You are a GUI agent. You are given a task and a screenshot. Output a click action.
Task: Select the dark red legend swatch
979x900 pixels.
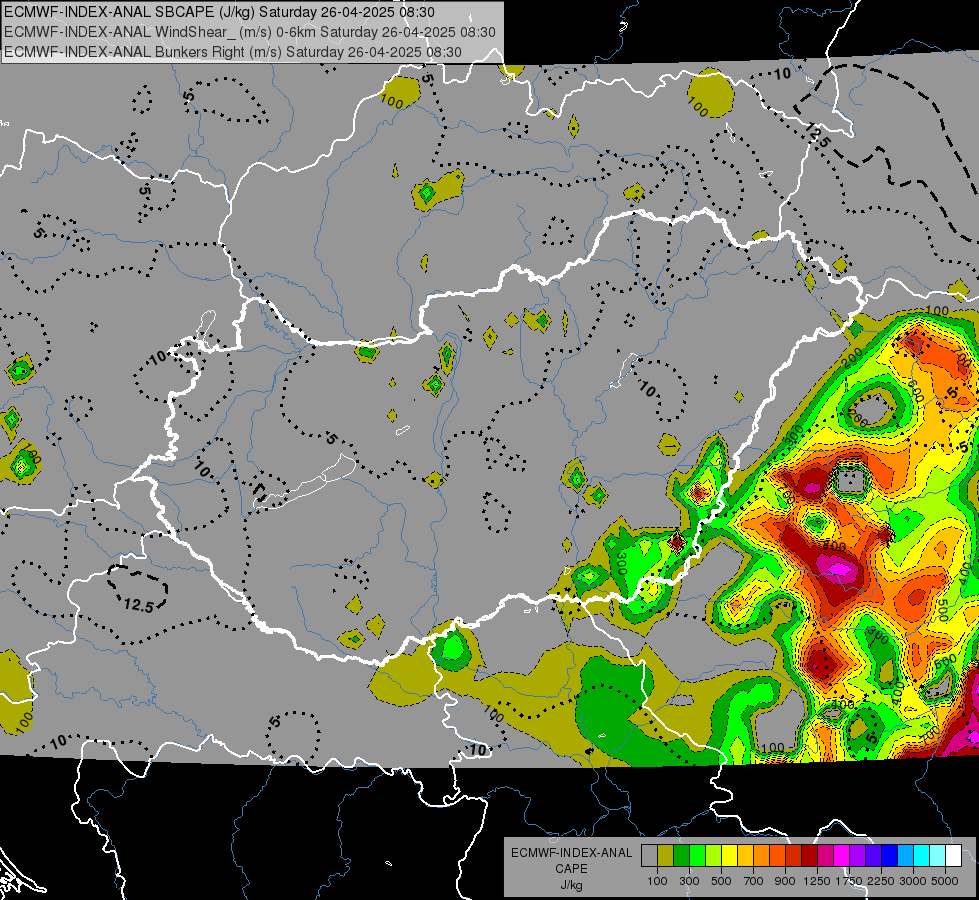point(809,856)
